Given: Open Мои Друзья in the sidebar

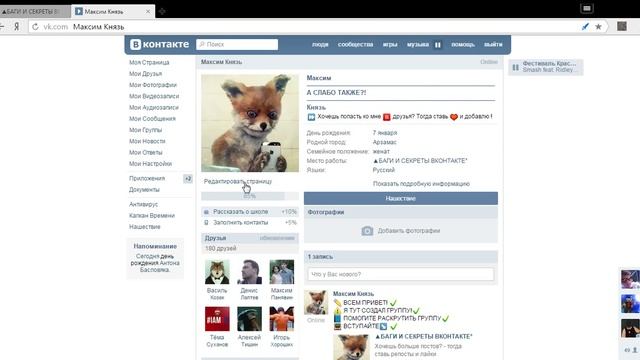Looking at the screenshot, I should [x=145, y=73].
